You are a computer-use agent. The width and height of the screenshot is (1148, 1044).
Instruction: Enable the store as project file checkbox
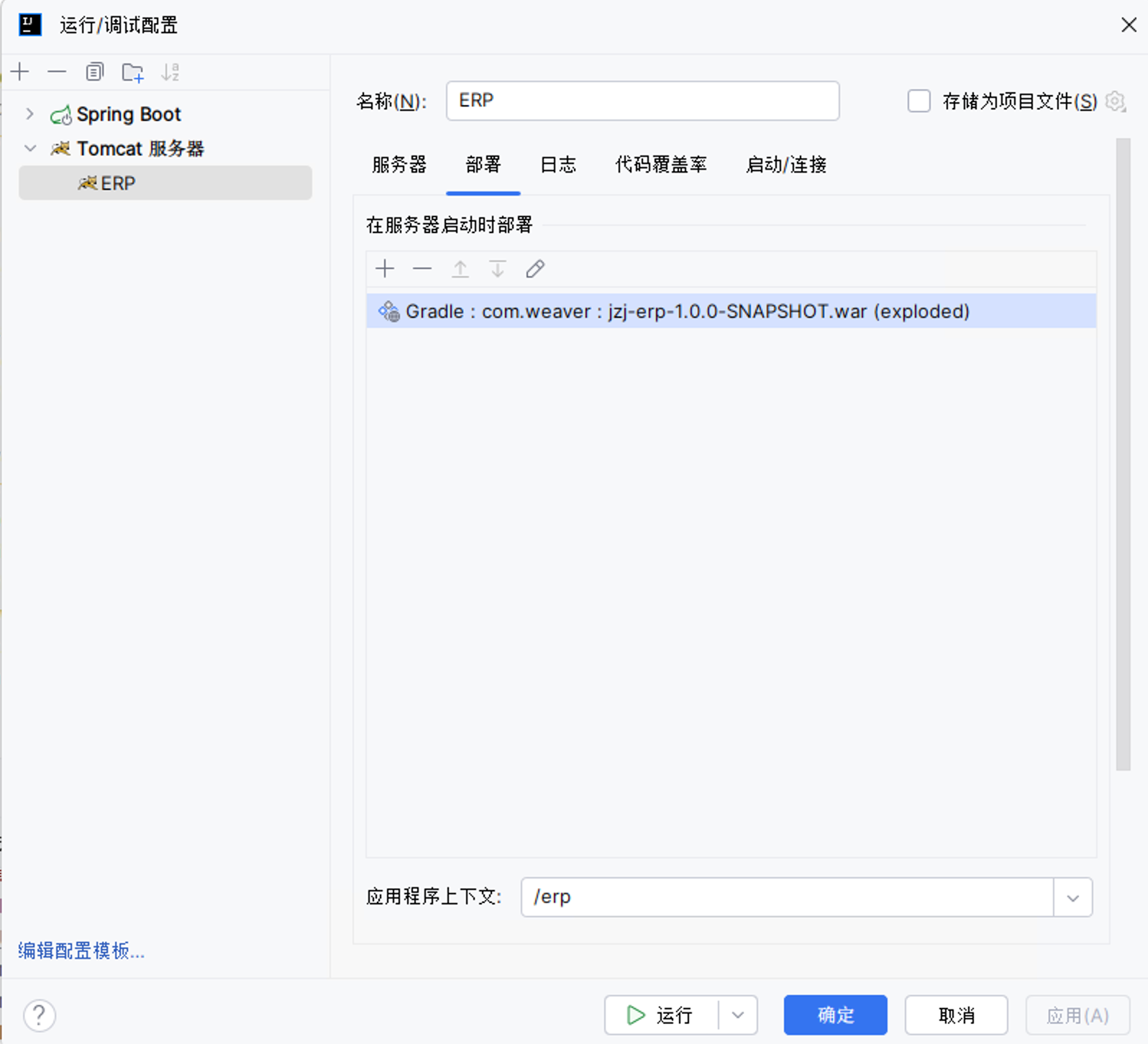[x=919, y=101]
